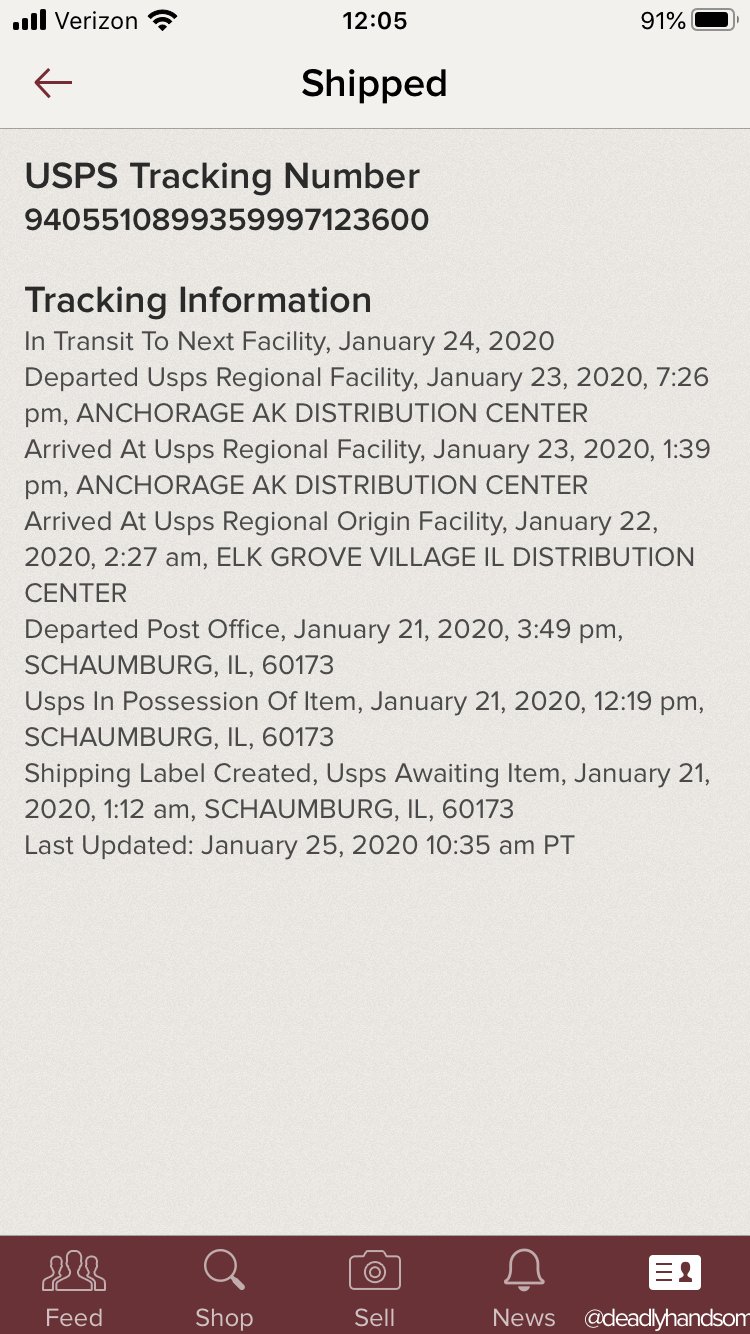Tap the Sell camera icon
Screen dimensions: 750x1334
click(375, 1271)
